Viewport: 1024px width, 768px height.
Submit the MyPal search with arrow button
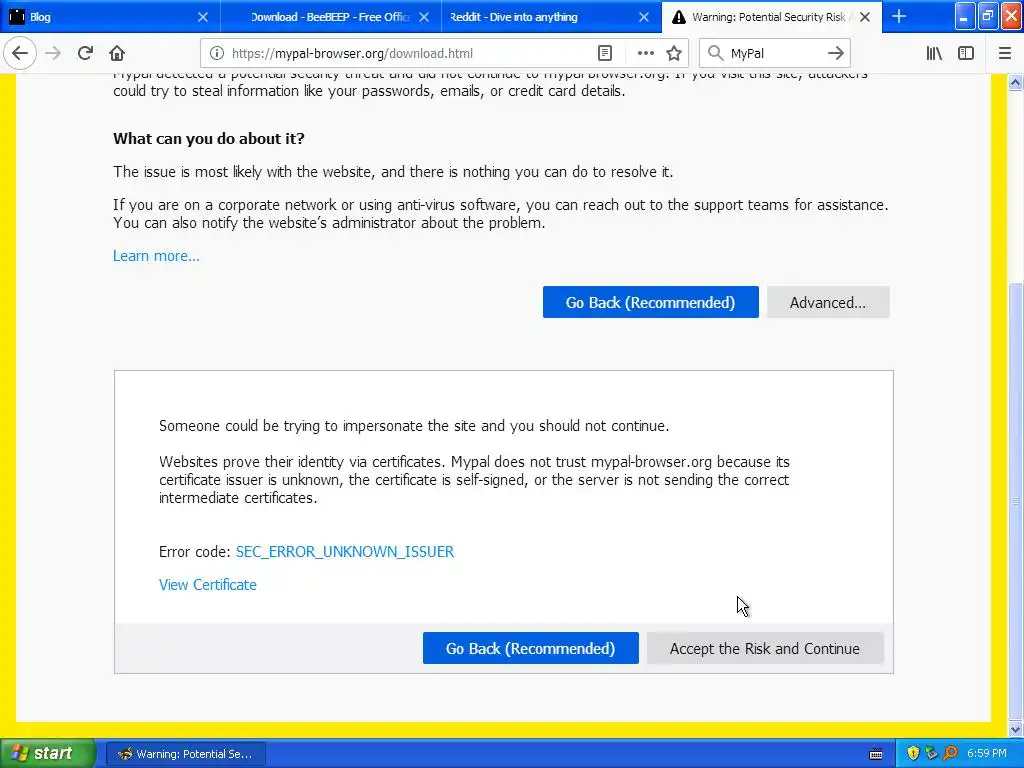click(x=835, y=54)
